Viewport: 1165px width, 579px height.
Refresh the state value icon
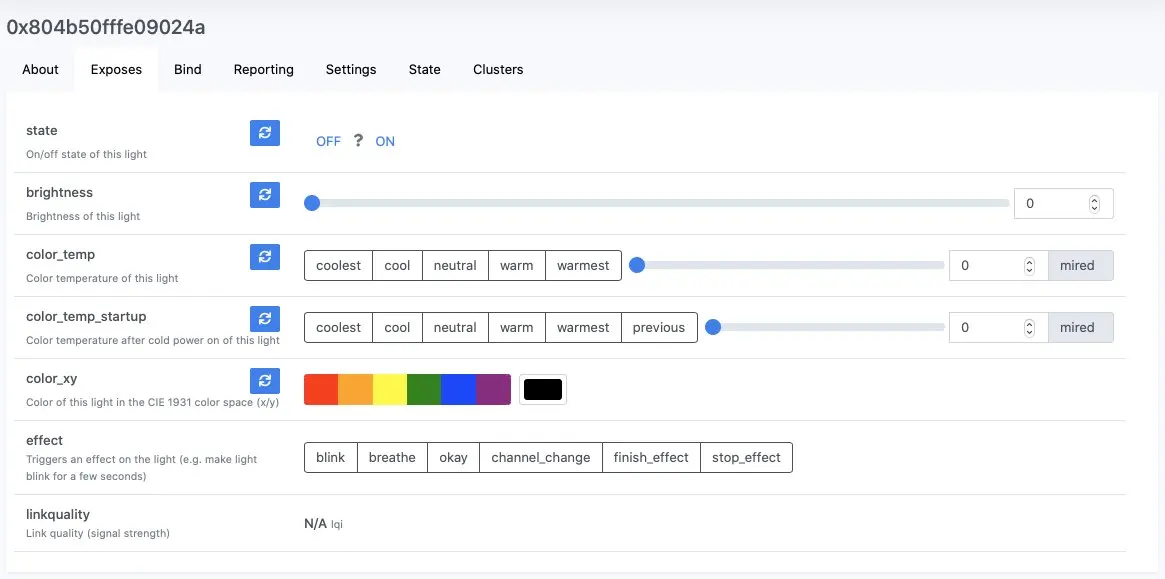[265, 133]
